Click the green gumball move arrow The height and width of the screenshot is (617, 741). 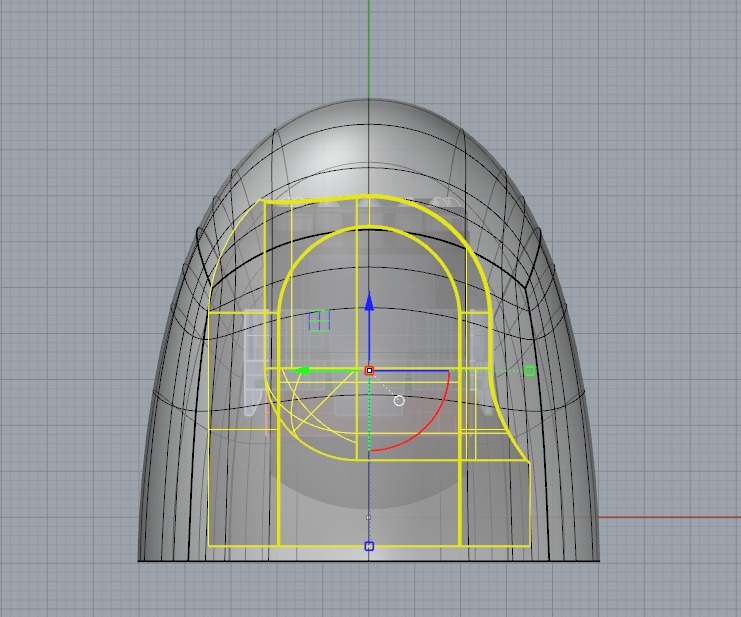click(x=305, y=371)
